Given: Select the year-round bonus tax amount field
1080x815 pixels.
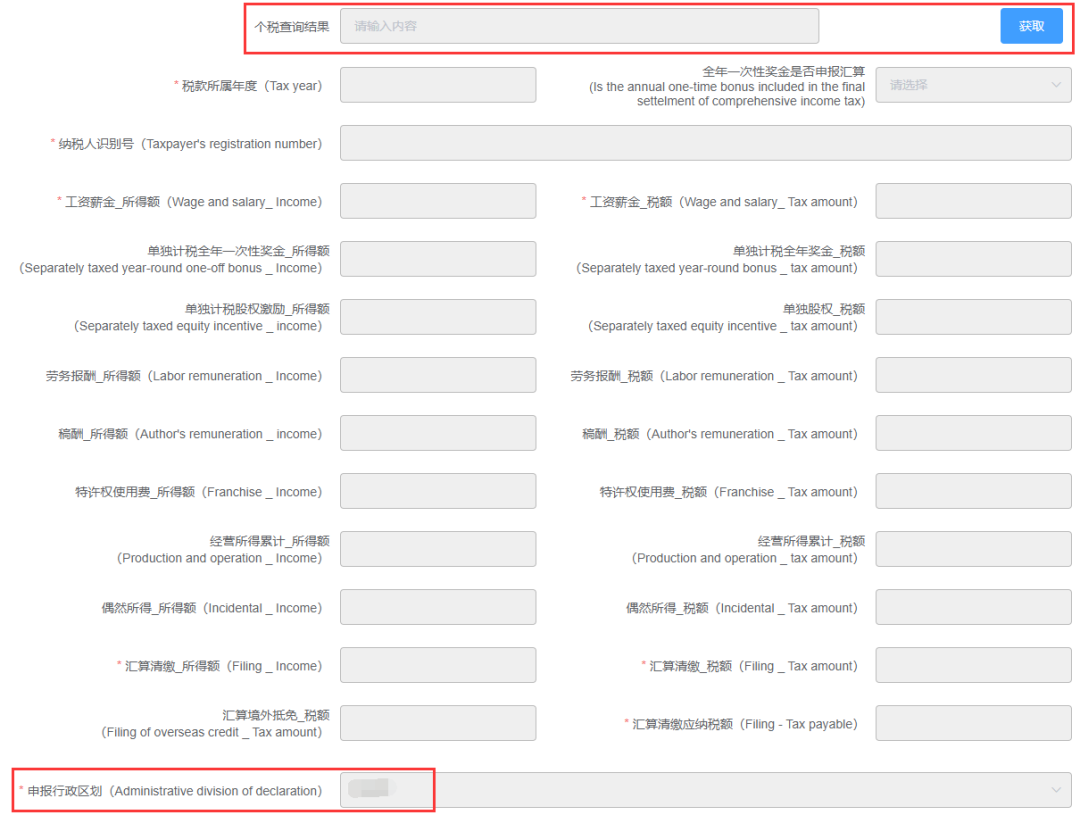Looking at the screenshot, I should tap(973, 259).
